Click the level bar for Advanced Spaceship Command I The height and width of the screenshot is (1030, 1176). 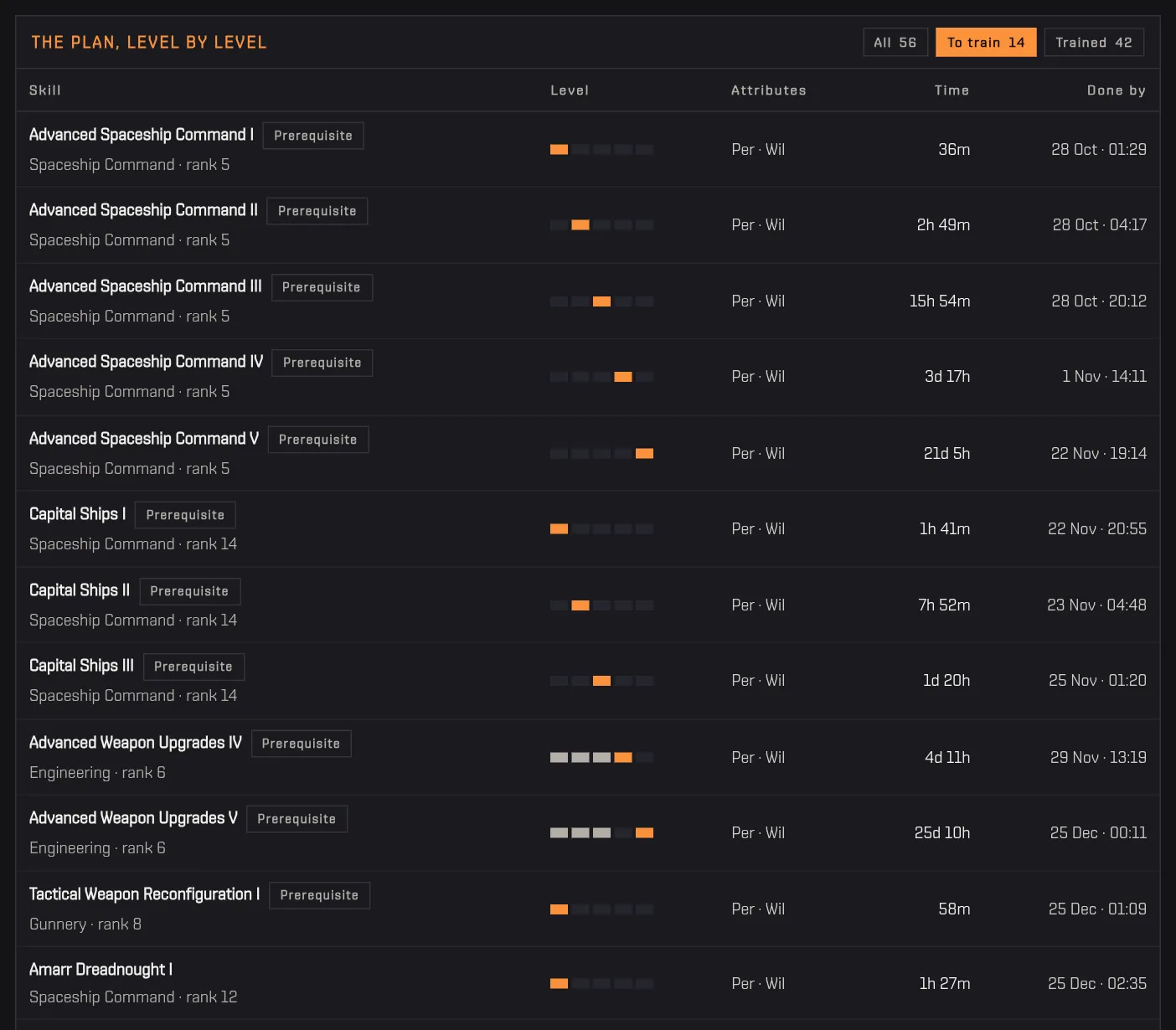[601, 150]
